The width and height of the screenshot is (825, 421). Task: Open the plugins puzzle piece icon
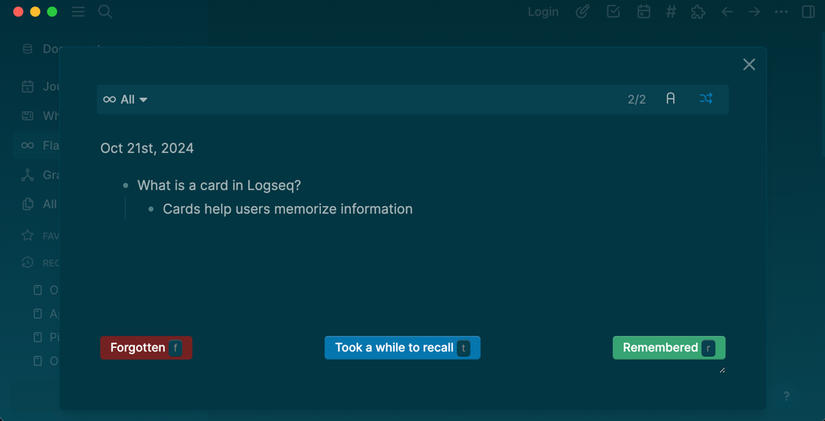pyautogui.click(x=698, y=12)
